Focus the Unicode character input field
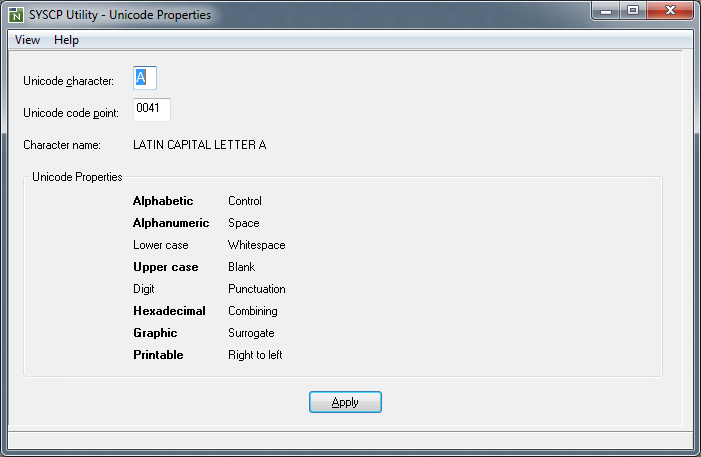701x457 pixels. coord(145,78)
